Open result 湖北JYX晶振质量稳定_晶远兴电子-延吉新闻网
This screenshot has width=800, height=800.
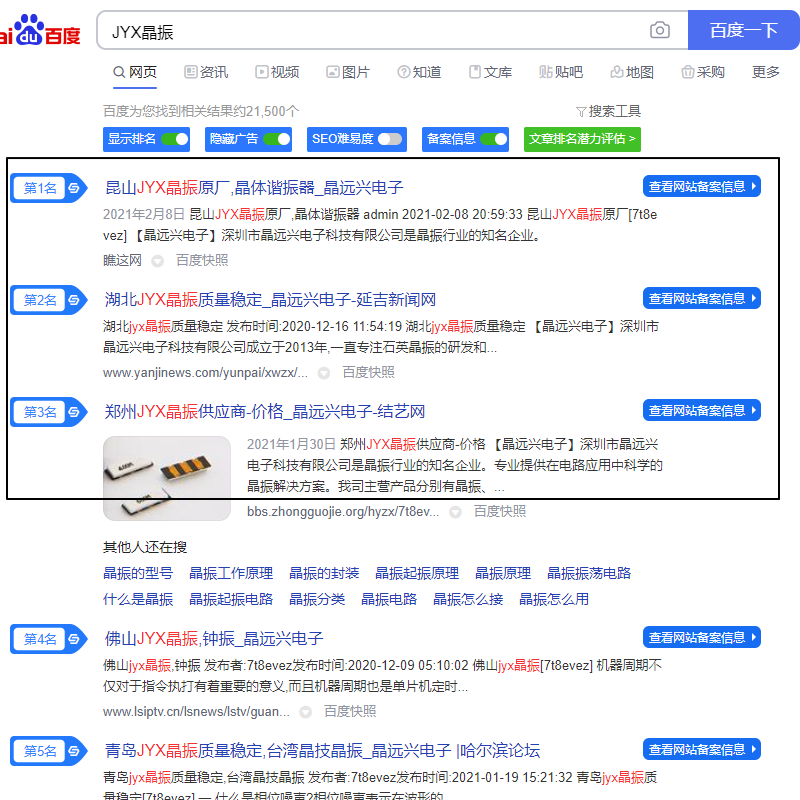click(x=270, y=299)
